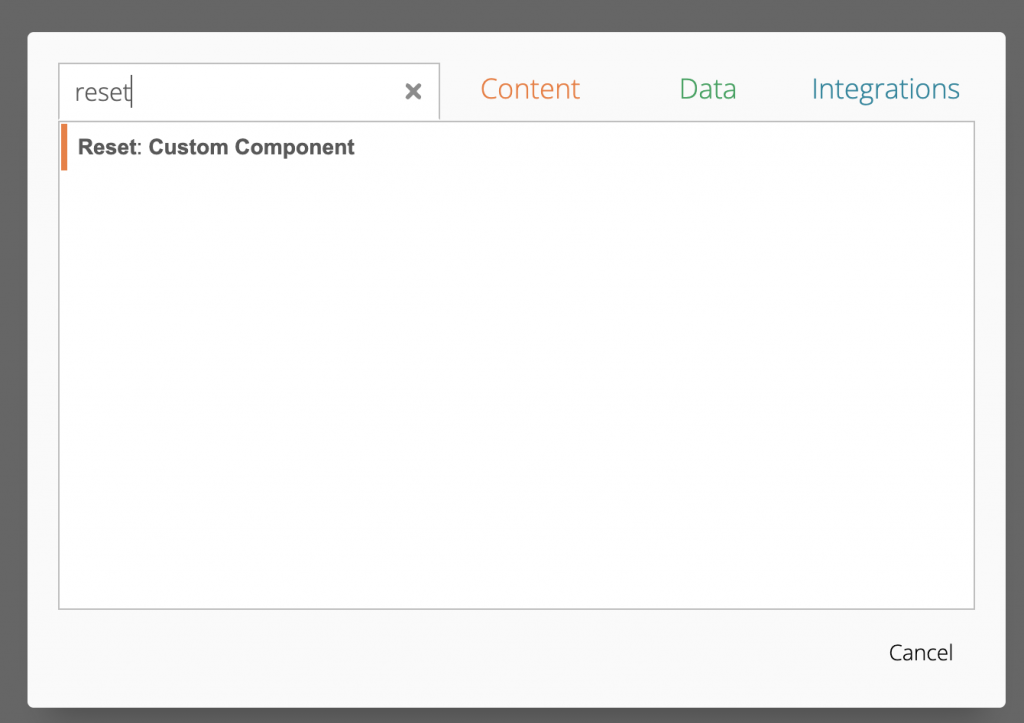Show components under the blue Integrations heading

(x=885, y=89)
